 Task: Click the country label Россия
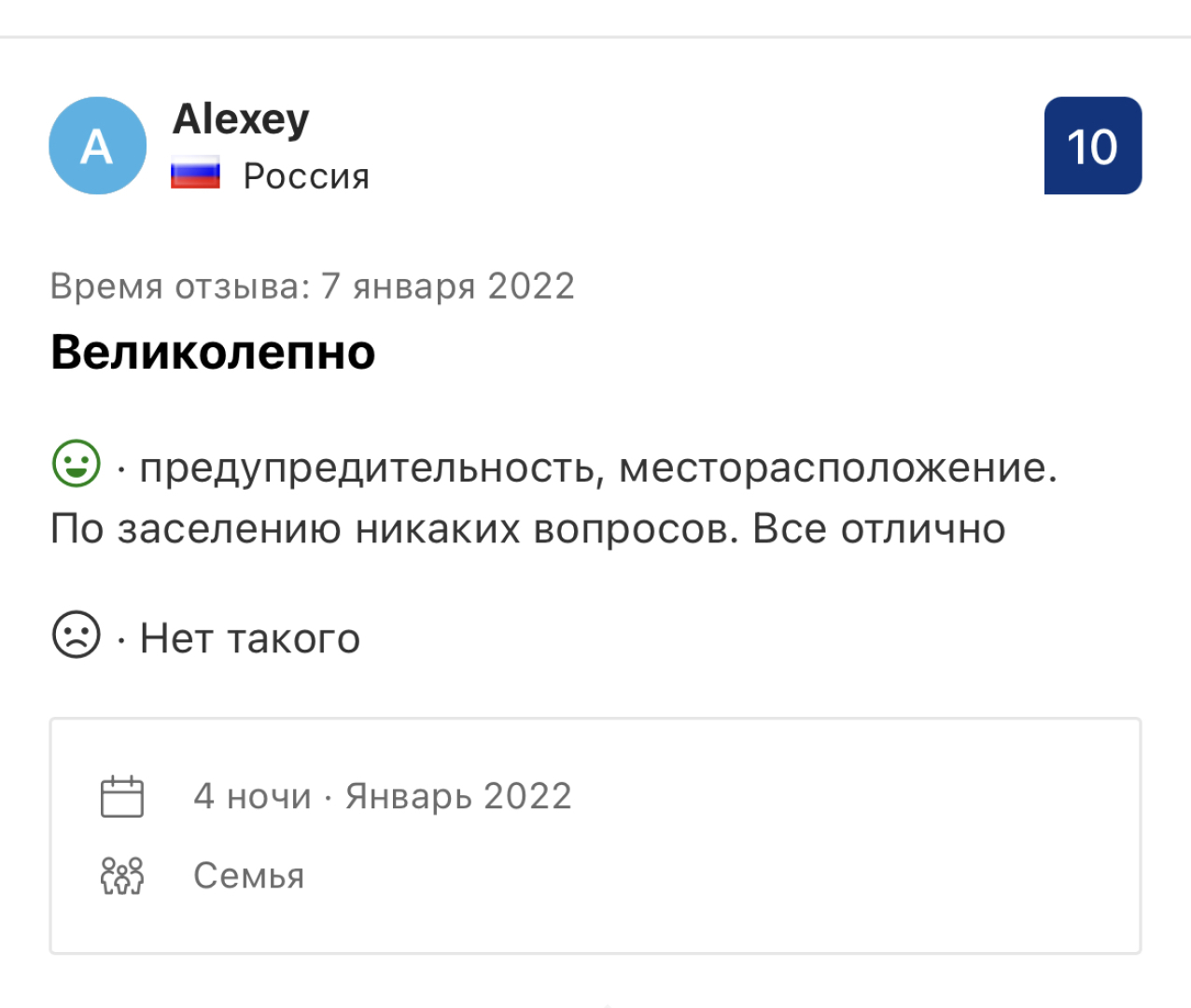(306, 175)
